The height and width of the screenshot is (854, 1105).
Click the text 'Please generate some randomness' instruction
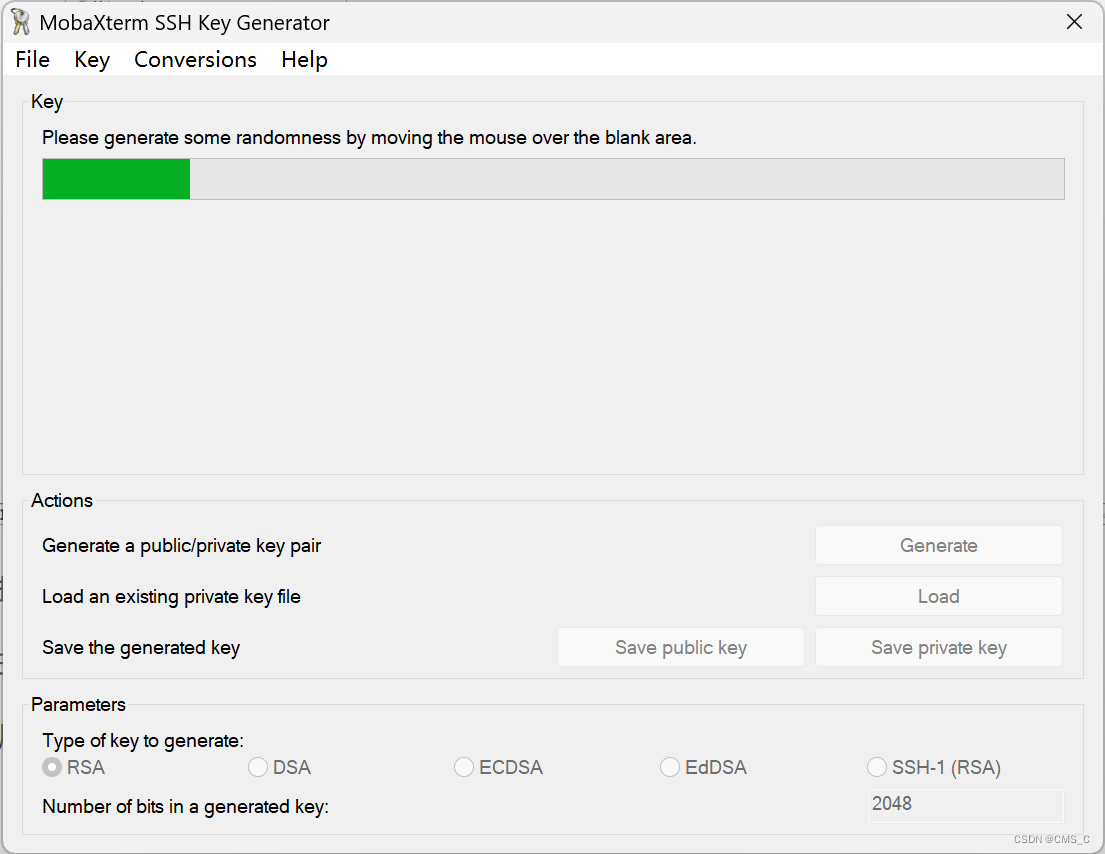point(369,138)
